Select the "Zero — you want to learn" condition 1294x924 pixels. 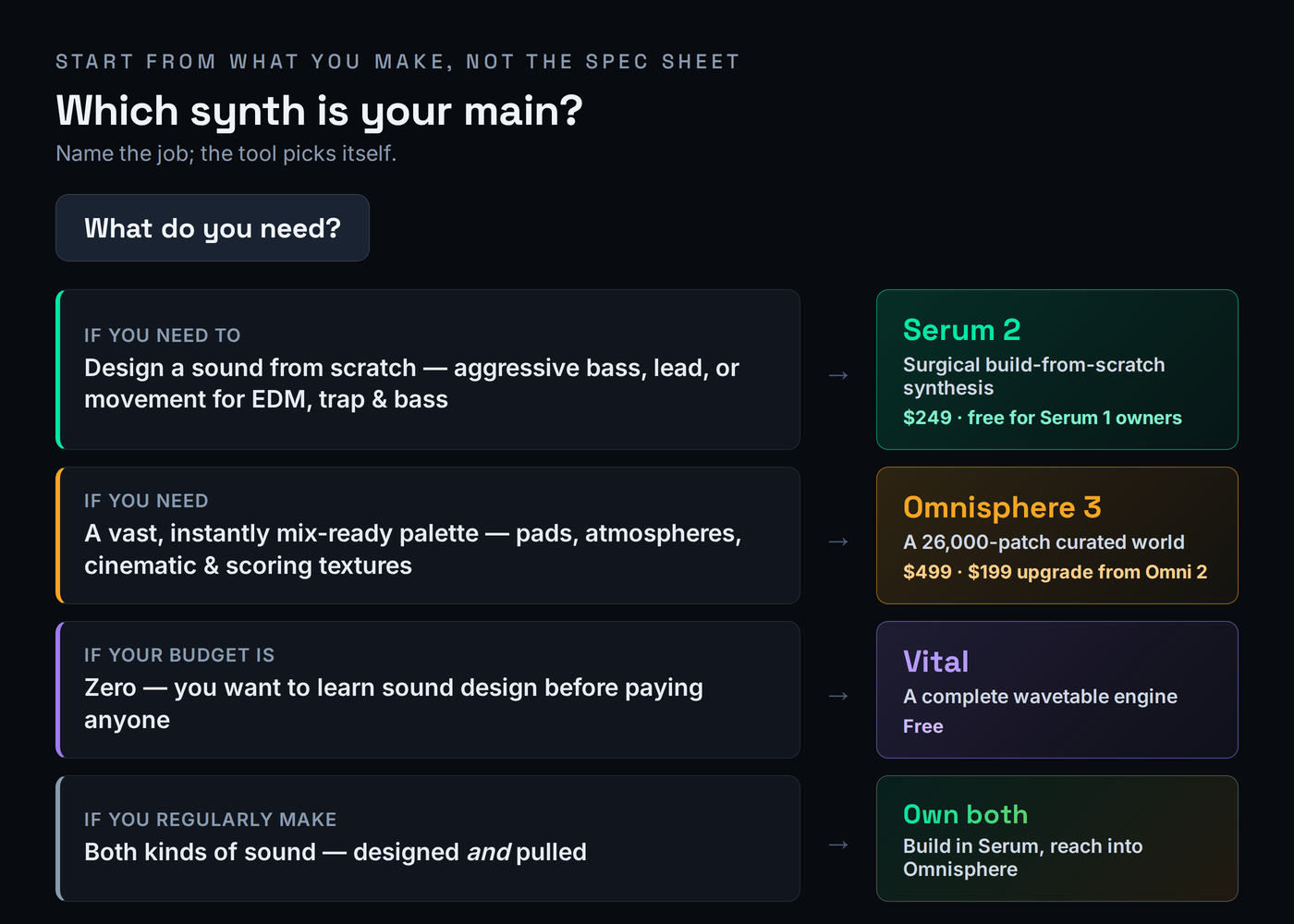pos(428,689)
